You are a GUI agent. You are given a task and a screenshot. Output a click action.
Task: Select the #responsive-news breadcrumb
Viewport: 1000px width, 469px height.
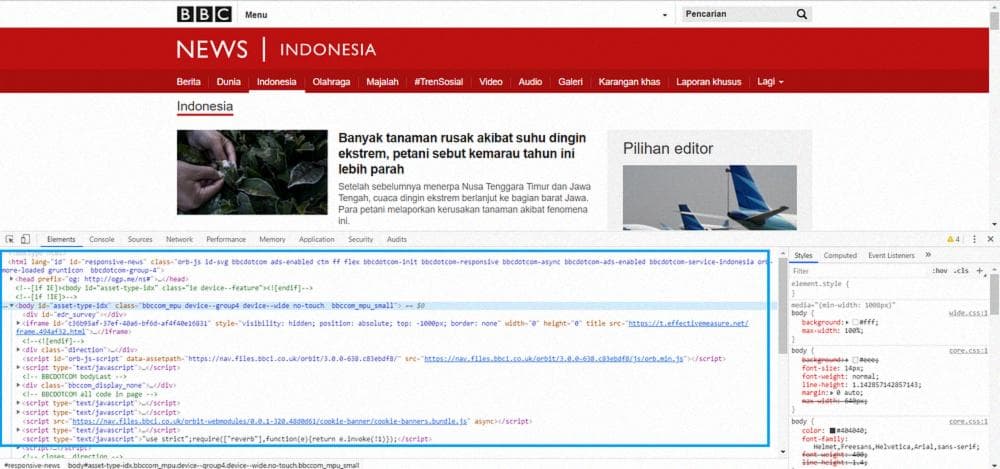(31, 465)
